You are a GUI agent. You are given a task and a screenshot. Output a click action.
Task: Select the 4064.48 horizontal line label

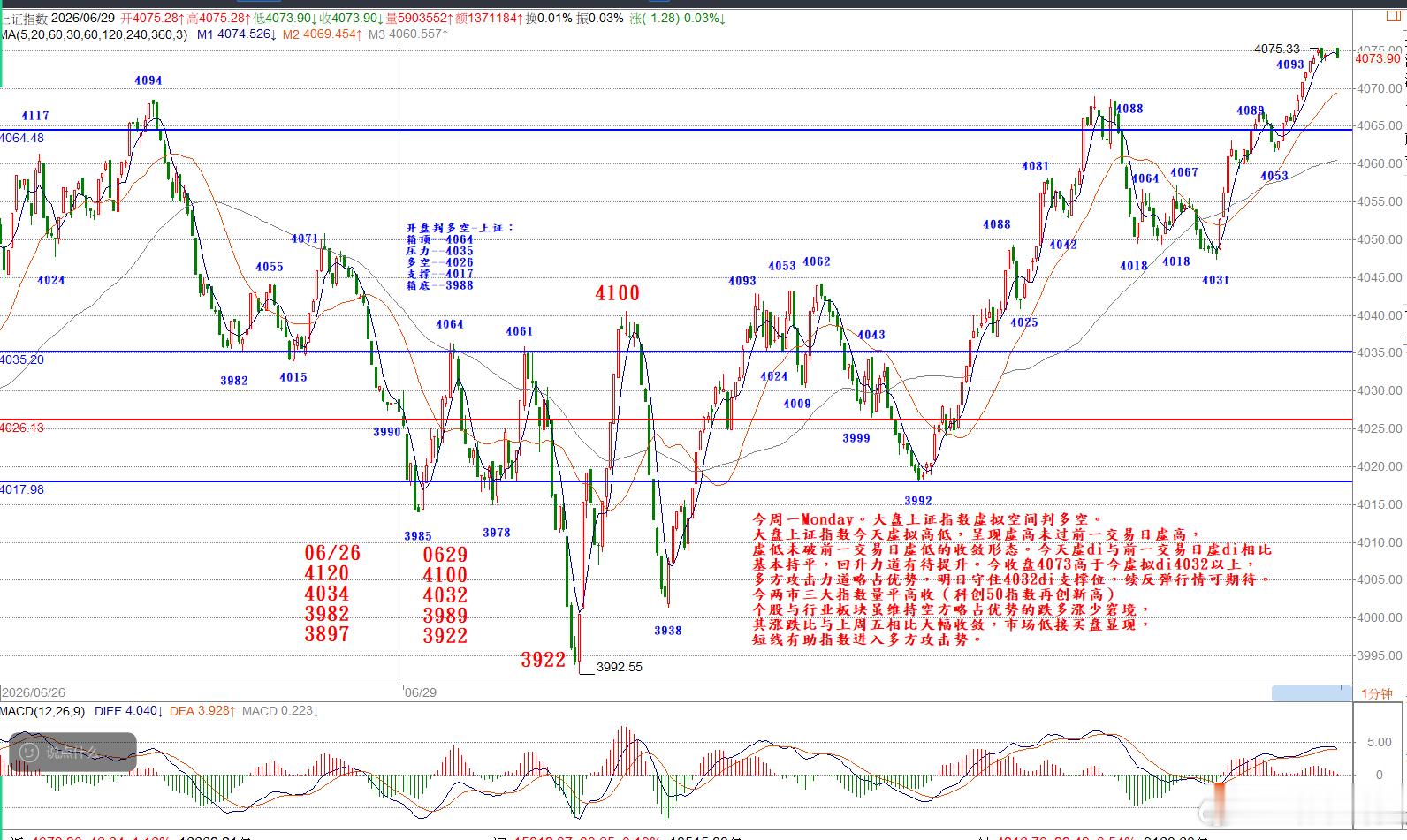pyautogui.click(x=22, y=139)
